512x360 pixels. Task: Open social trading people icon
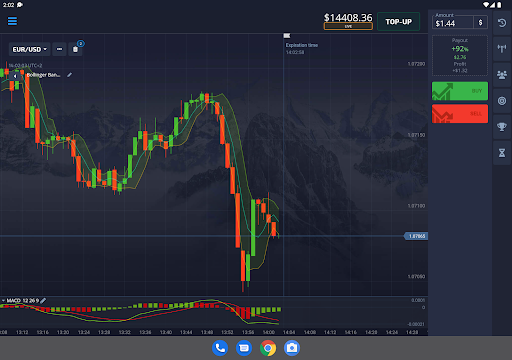click(x=502, y=75)
